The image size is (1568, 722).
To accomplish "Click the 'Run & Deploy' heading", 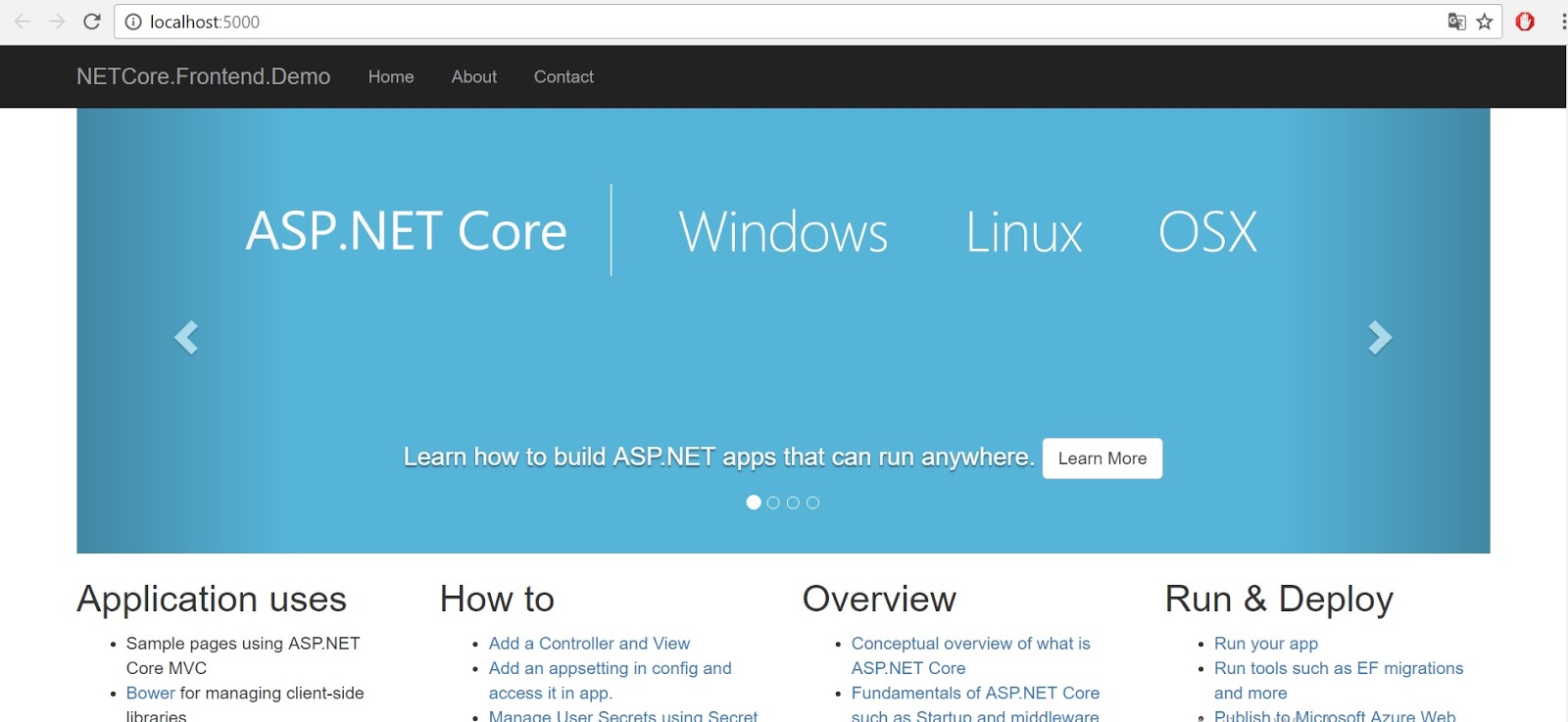I will click(1279, 599).
